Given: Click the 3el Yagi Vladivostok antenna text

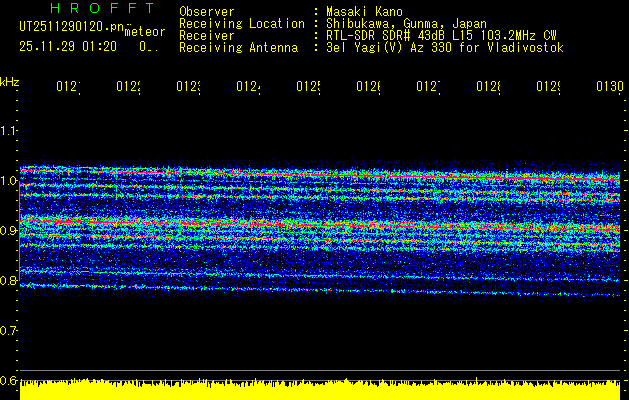Looking at the screenshot, I should [x=444, y=47].
